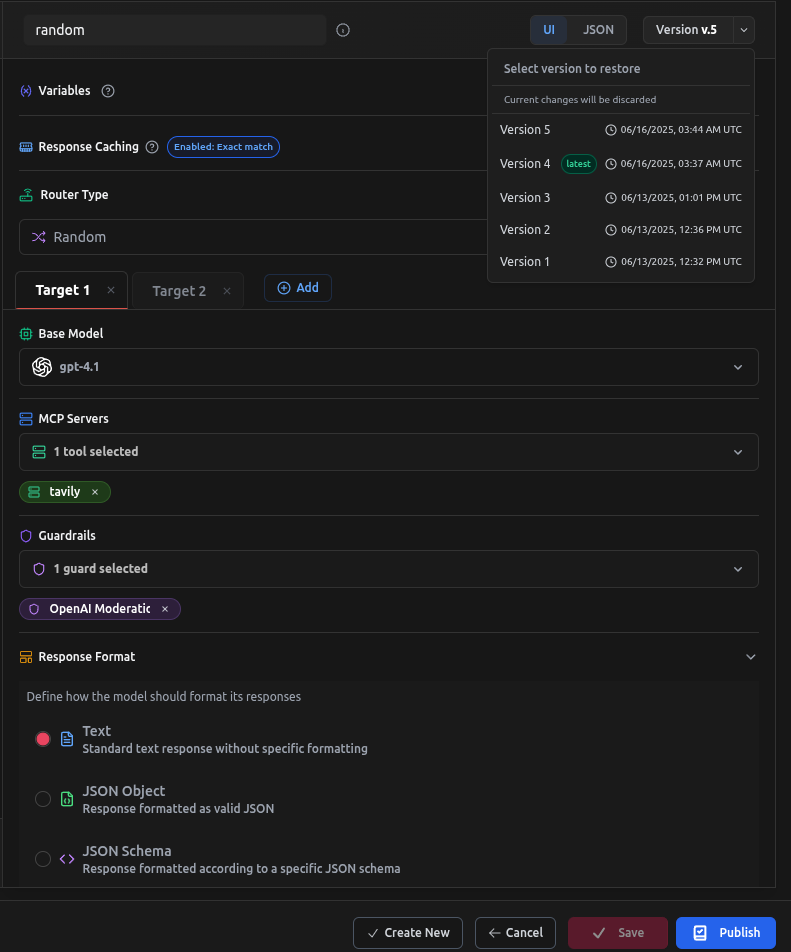Click the info icon beside the name field

click(343, 30)
